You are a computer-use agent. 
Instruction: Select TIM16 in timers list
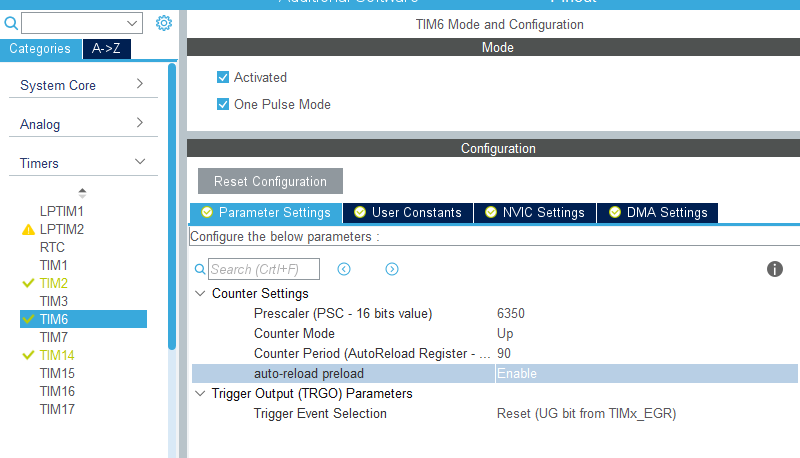click(x=57, y=391)
